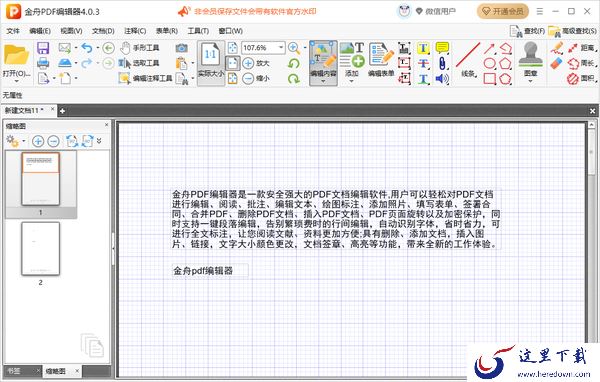Expand the add (添加) dropdown arrow
The width and height of the screenshot is (600, 382).
[x=351, y=81]
